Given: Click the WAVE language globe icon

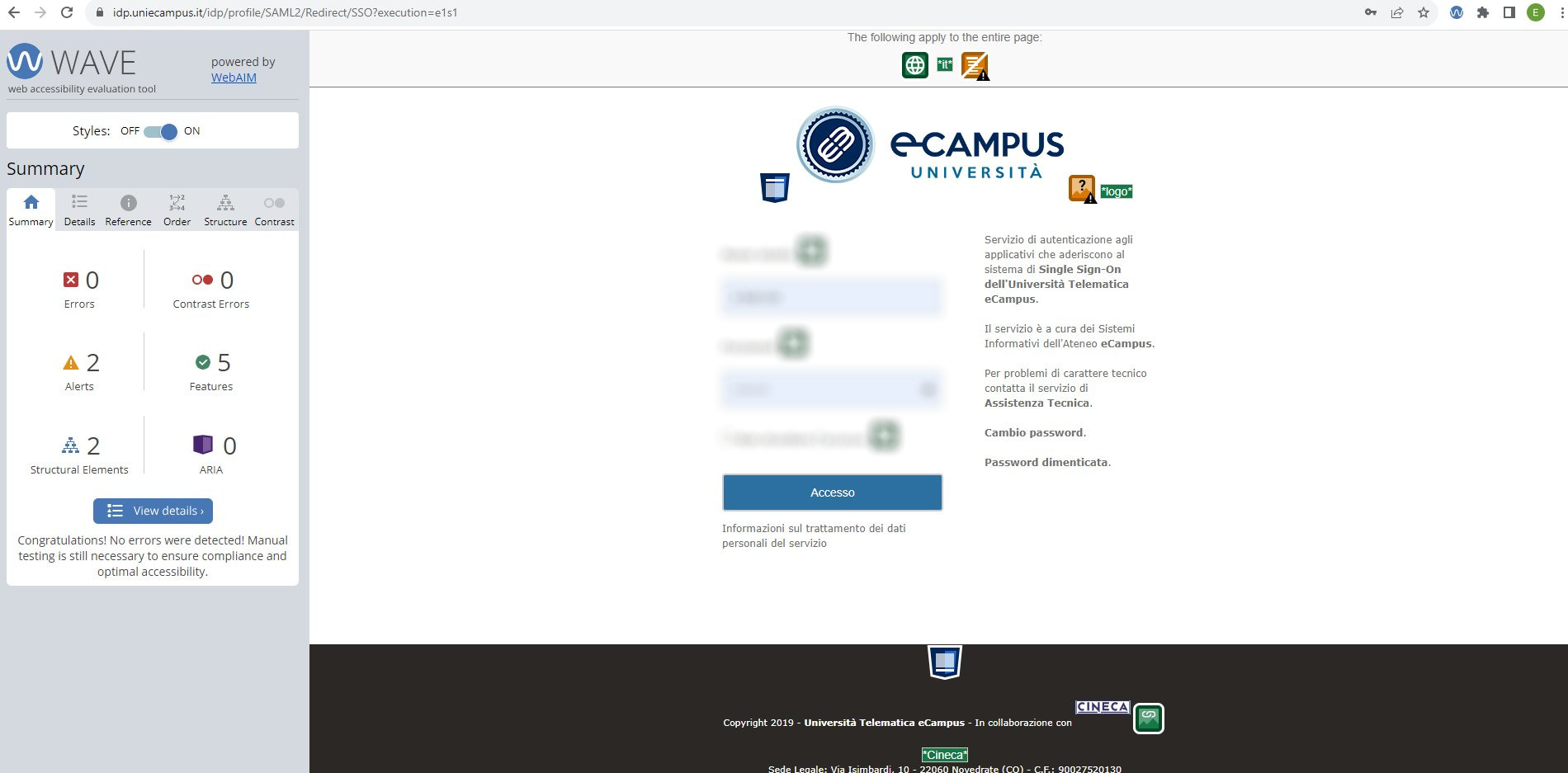Looking at the screenshot, I should (x=914, y=65).
